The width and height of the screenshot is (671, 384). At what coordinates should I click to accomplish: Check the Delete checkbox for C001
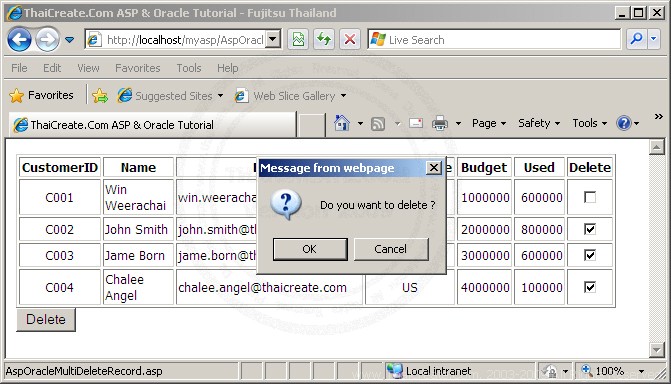click(x=590, y=197)
